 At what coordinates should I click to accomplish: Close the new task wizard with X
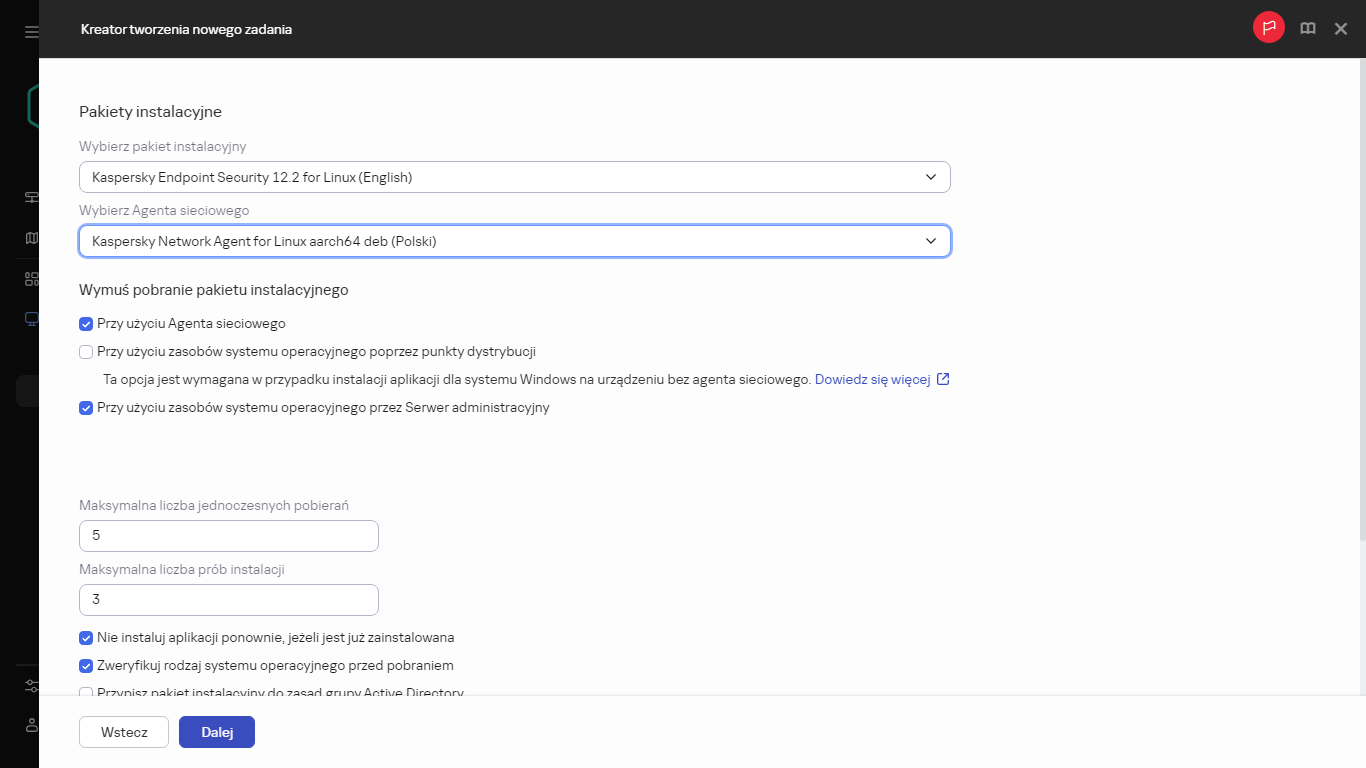pos(1341,29)
